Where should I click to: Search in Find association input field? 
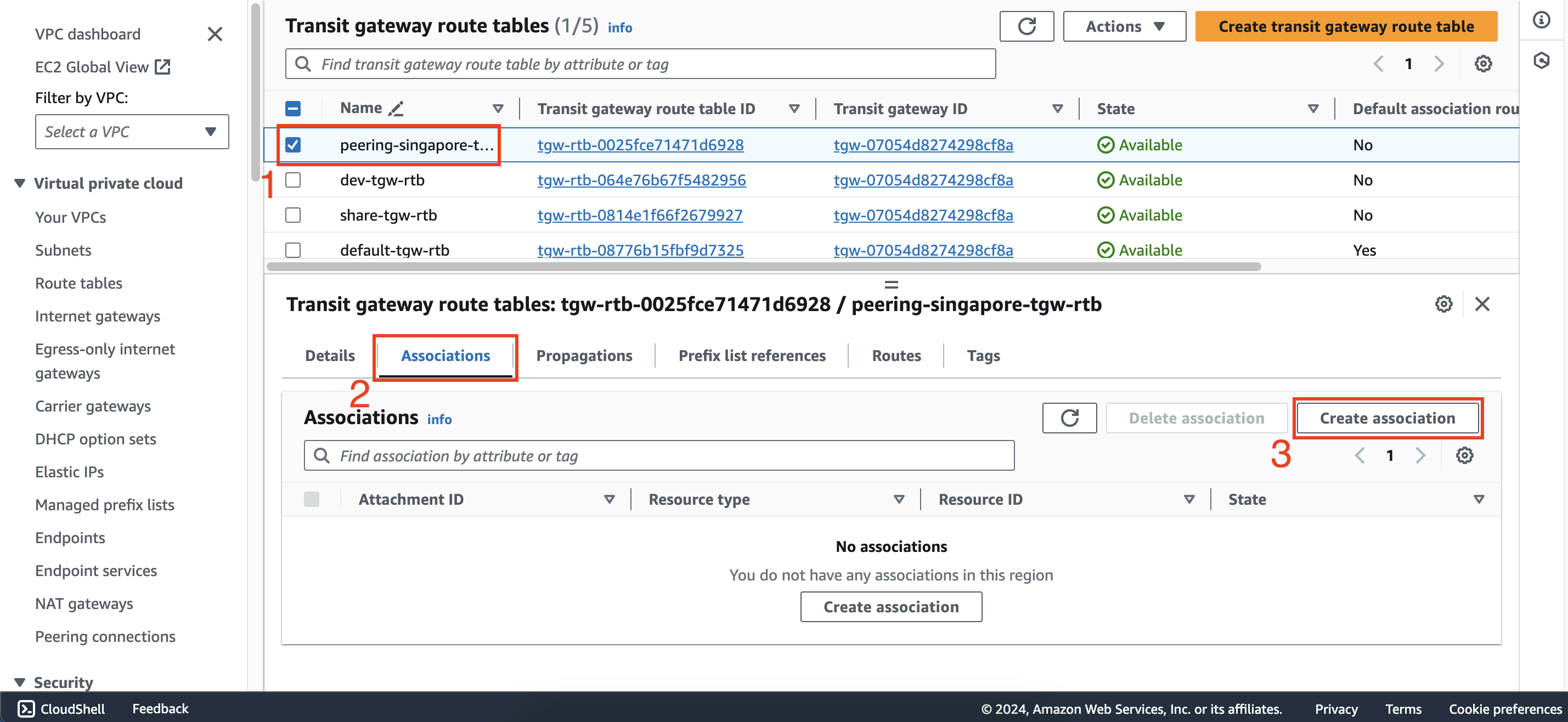[659, 456]
